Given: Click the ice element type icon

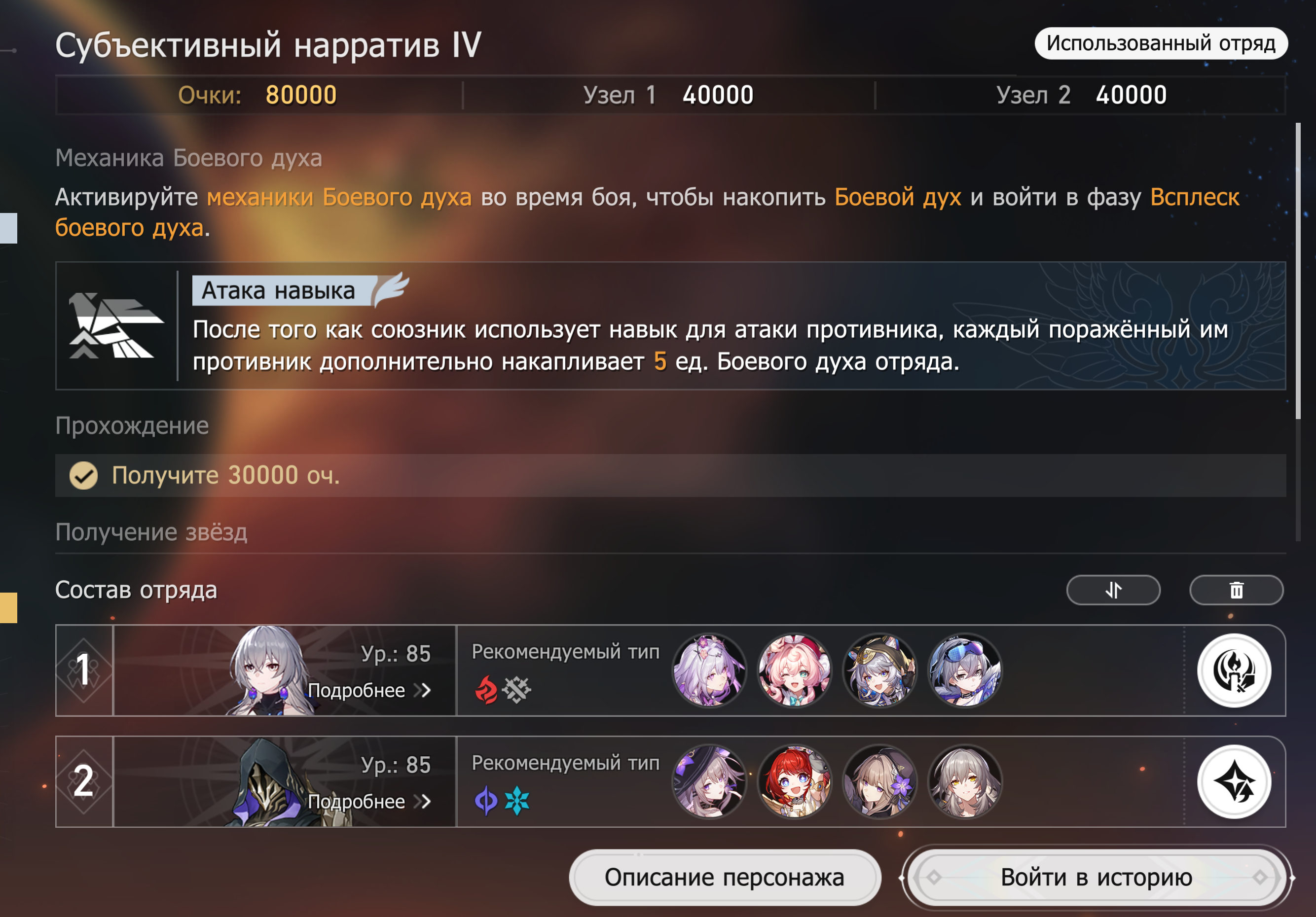Looking at the screenshot, I should click(517, 801).
